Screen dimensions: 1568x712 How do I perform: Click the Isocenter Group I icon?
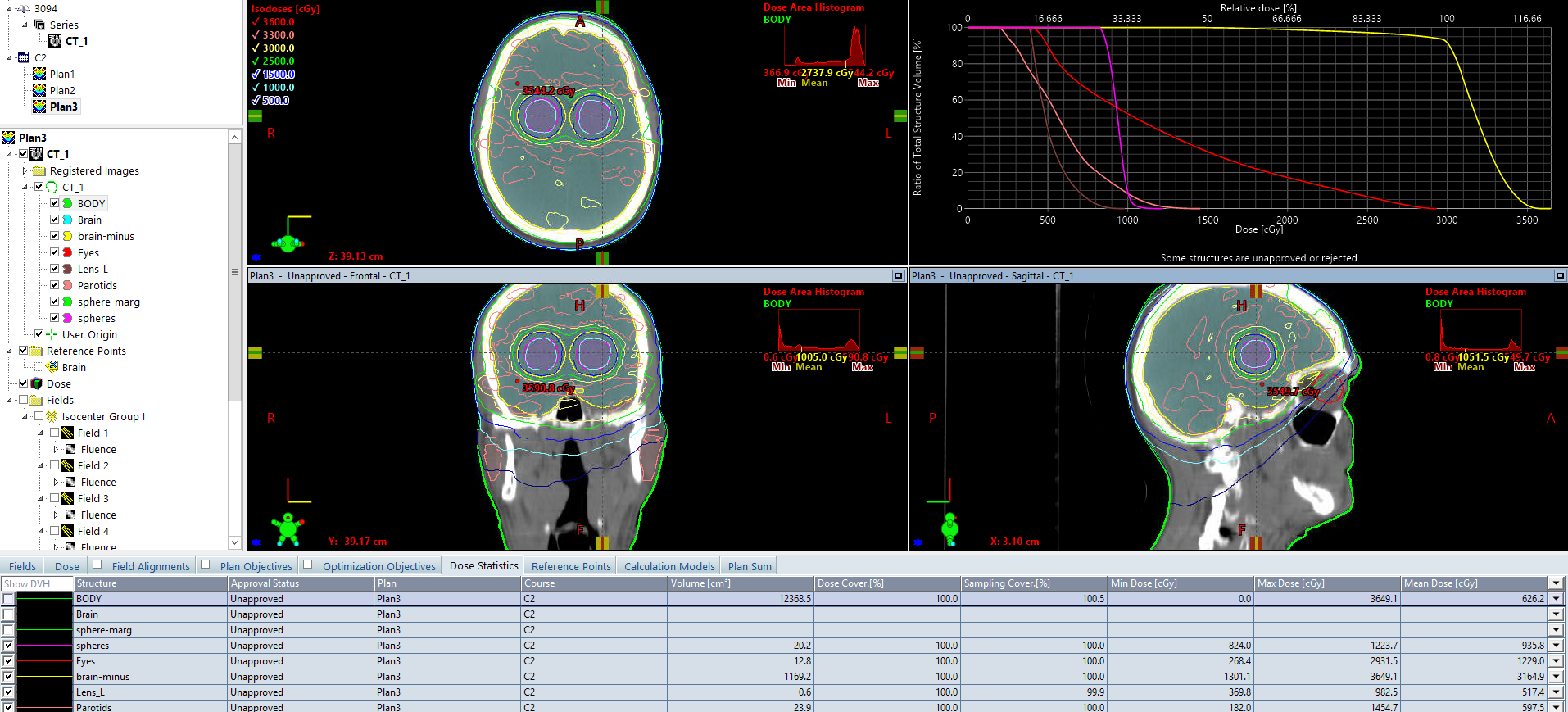(x=52, y=416)
